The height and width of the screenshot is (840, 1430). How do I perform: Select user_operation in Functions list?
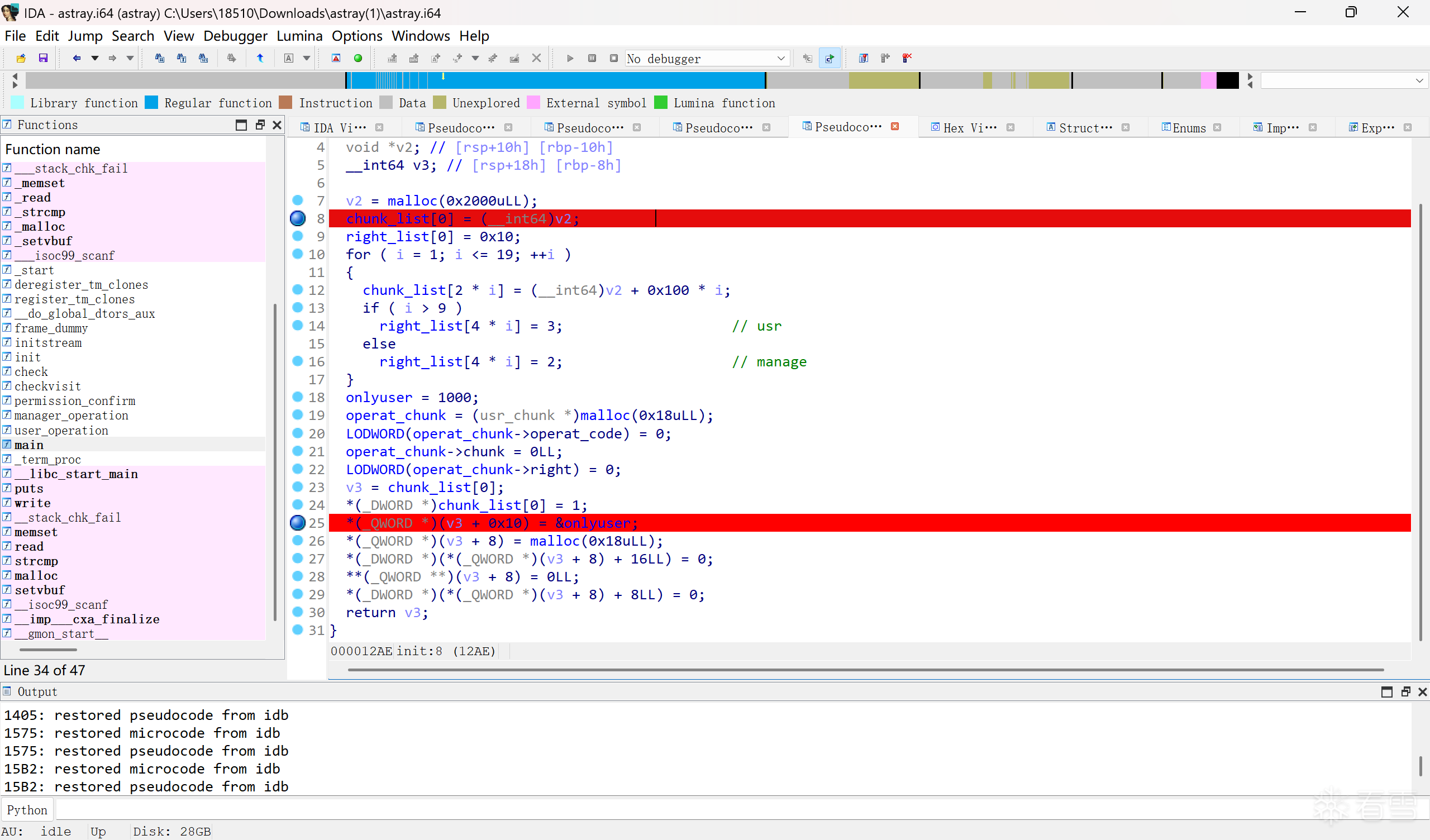pyautogui.click(x=61, y=430)
